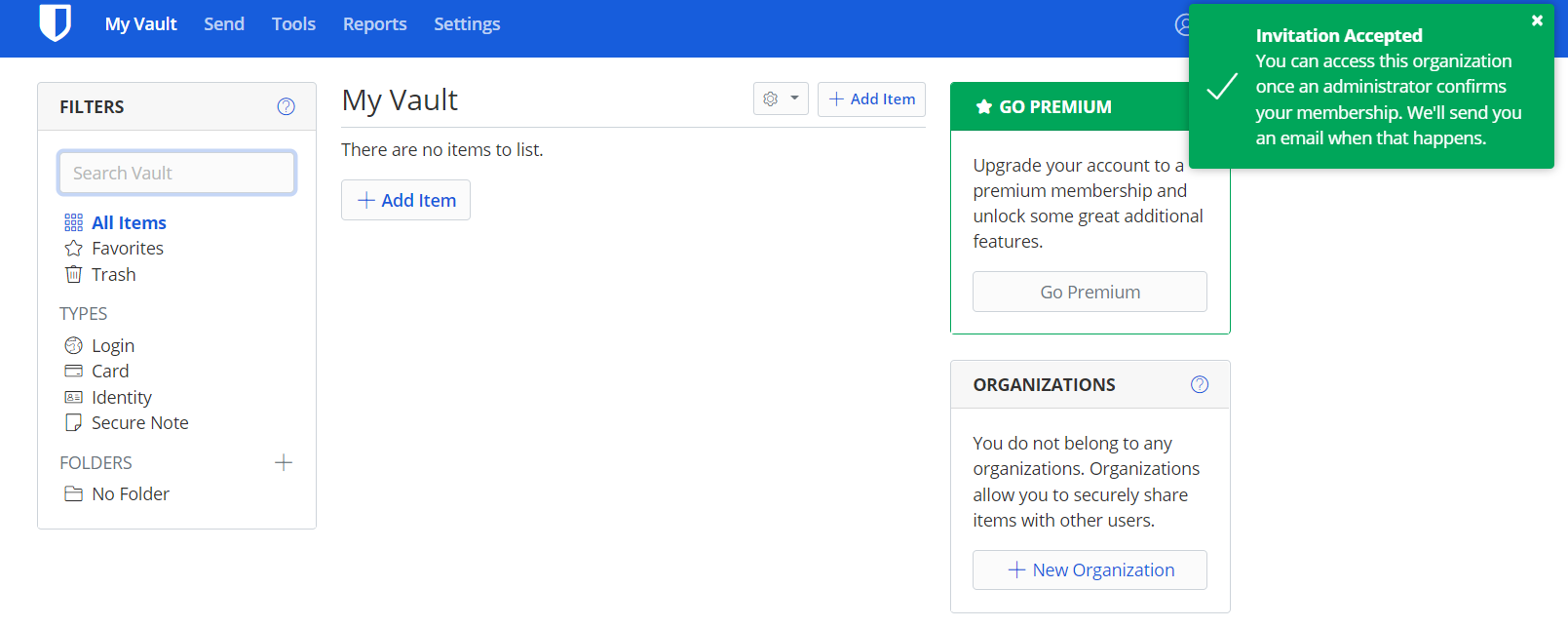The height and width of the screenshot is (628, 1568).
Task: Open the Settings tab
Action: (467, 24)
